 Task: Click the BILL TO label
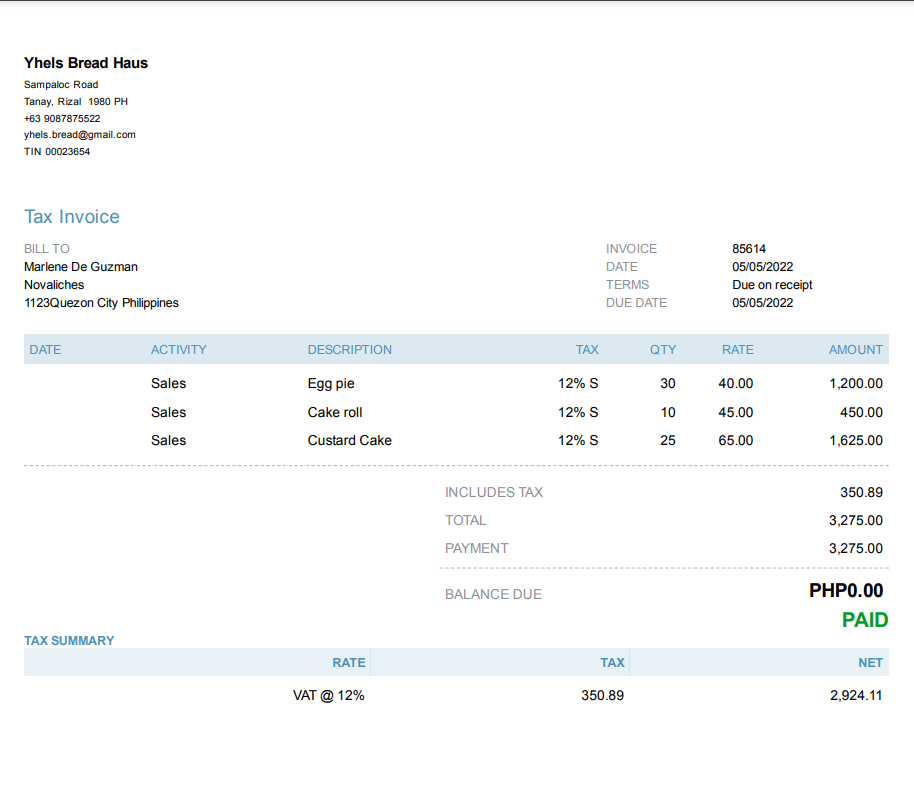[47, 249]
